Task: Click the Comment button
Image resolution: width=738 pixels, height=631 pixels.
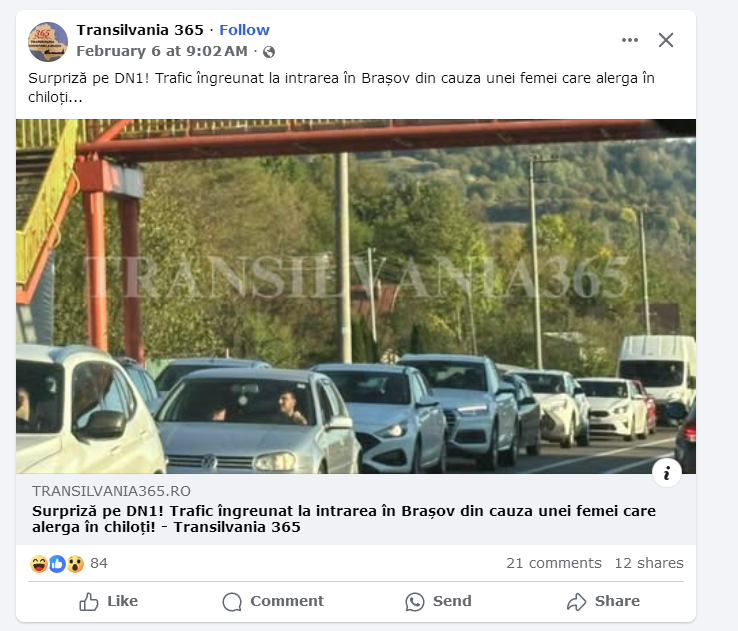Action: click(273, 601)
